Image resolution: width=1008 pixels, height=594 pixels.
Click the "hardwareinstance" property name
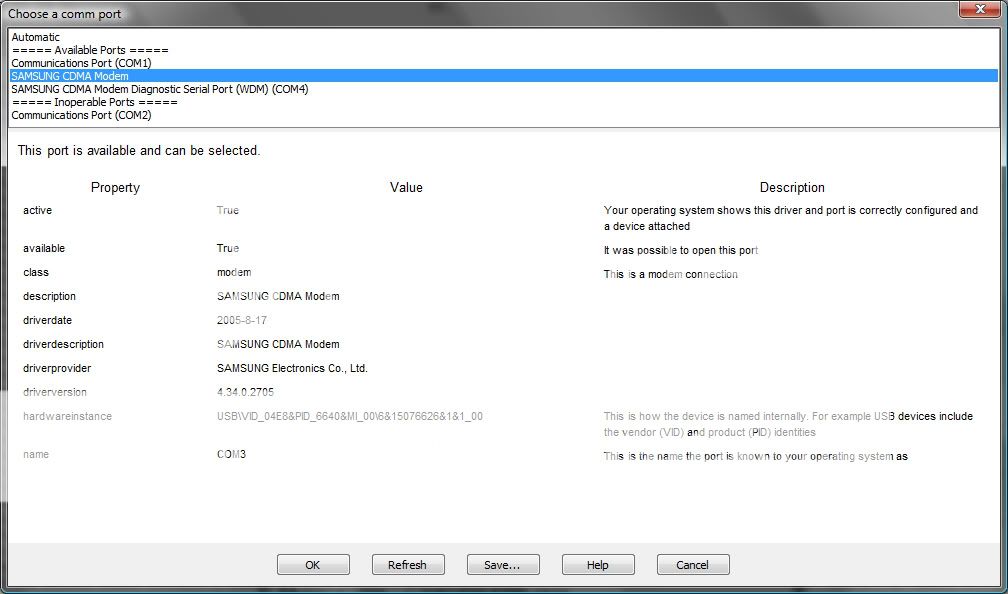point(68,416)
